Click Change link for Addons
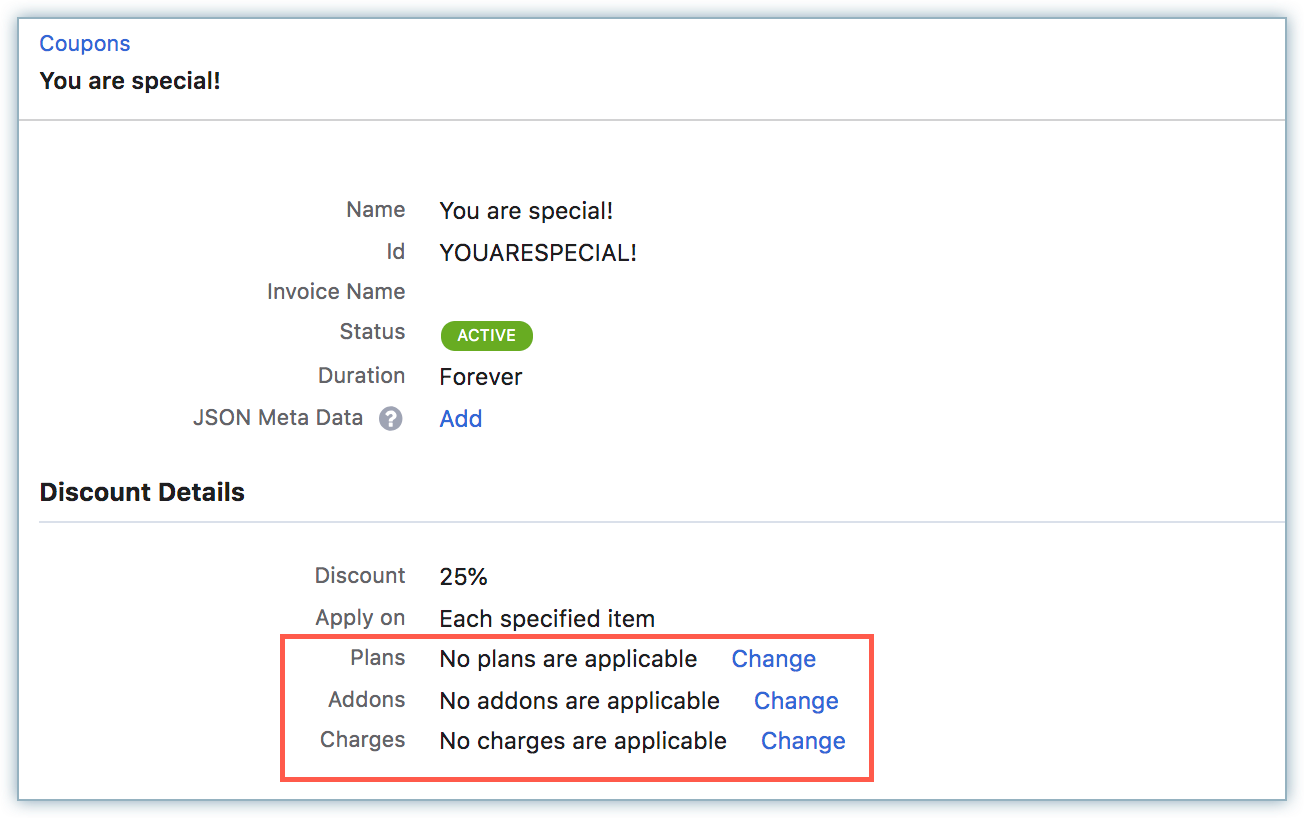 click(x=796, y=701)
